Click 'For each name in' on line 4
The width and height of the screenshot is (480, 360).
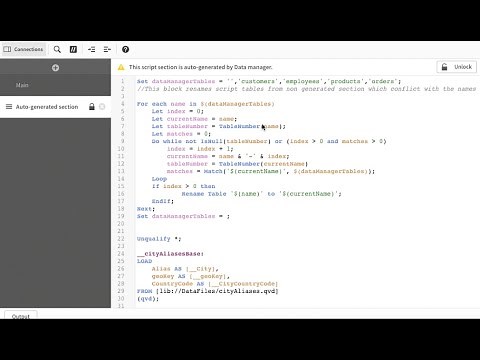[x=167, y=104]
